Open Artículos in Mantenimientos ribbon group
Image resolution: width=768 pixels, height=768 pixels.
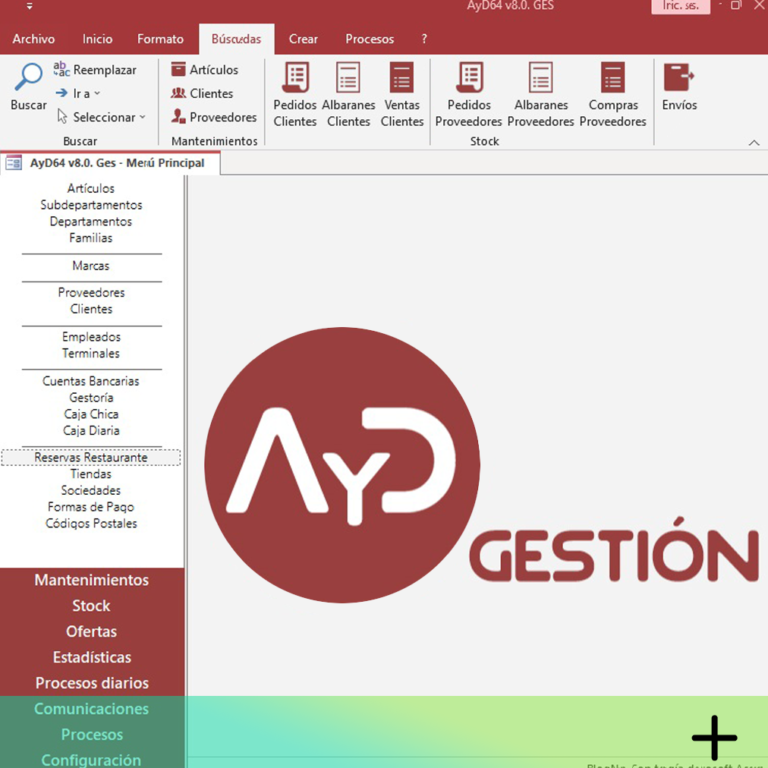pyautogui.click(x=205, y=70)
